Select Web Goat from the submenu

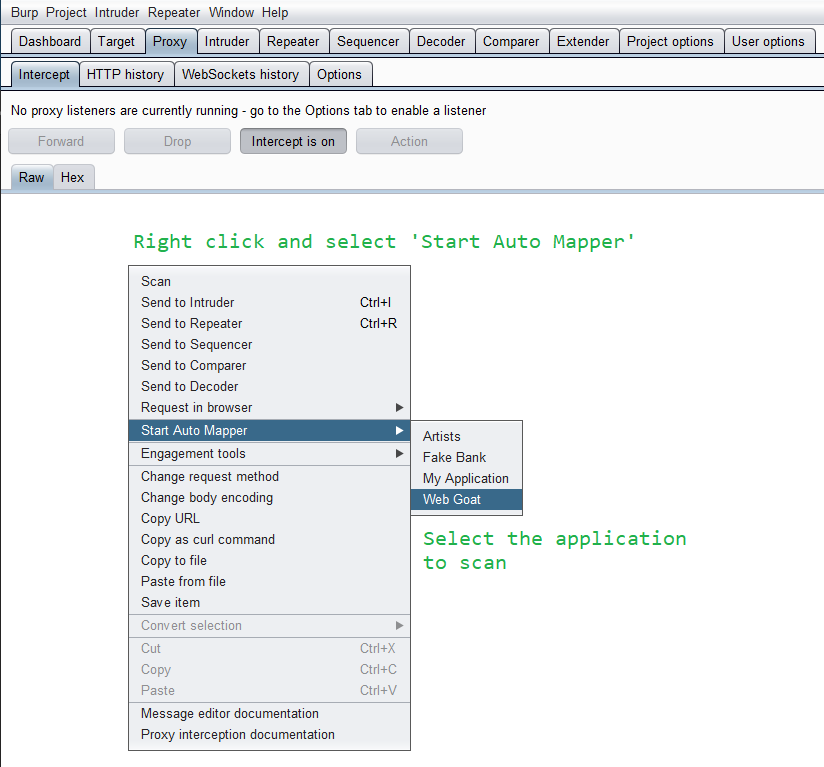pos(452,499)
